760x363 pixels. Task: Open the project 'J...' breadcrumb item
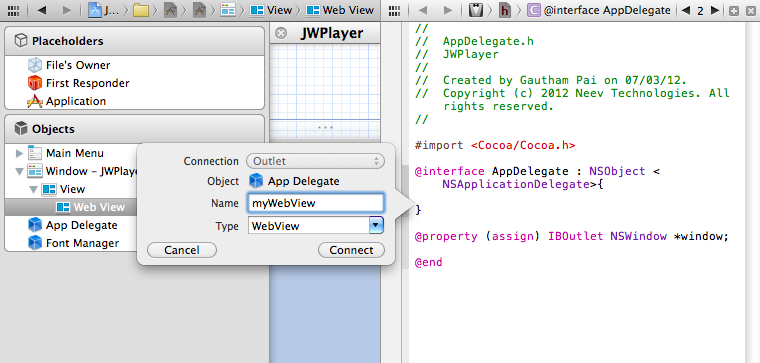tap(104, 10)
